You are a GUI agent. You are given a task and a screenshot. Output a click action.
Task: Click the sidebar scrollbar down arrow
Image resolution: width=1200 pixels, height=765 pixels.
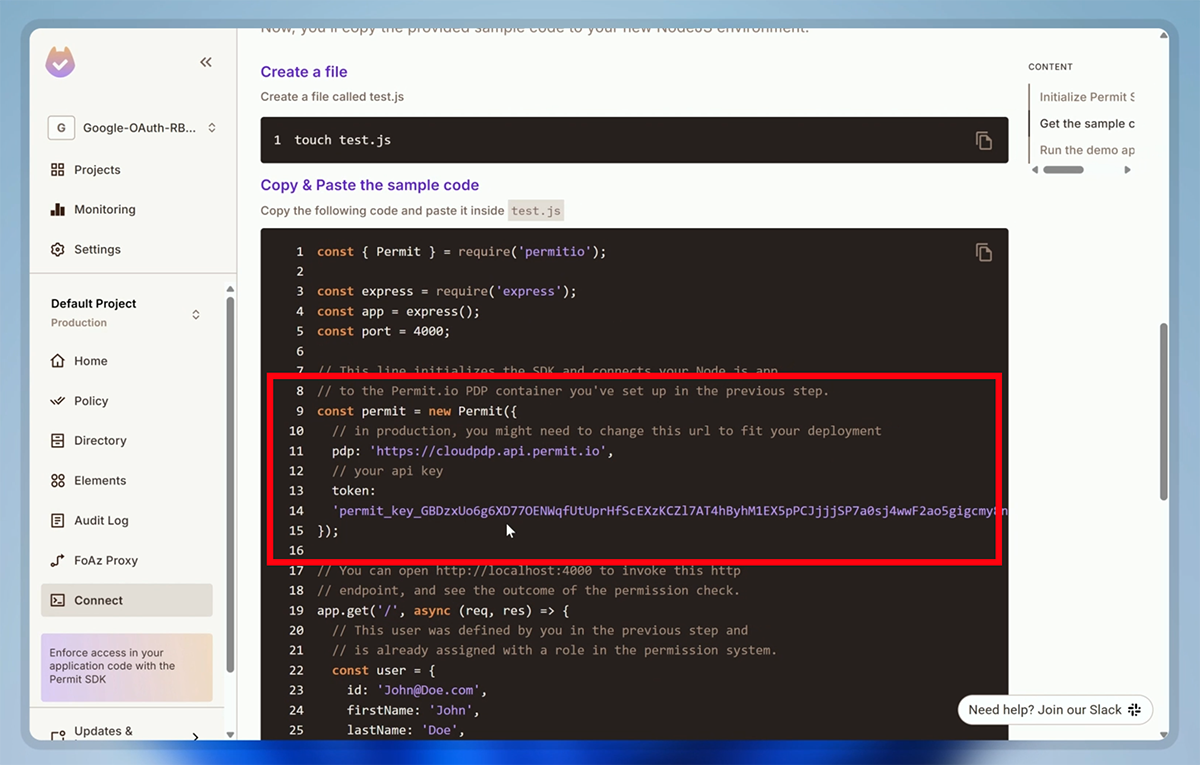(230, 735)
